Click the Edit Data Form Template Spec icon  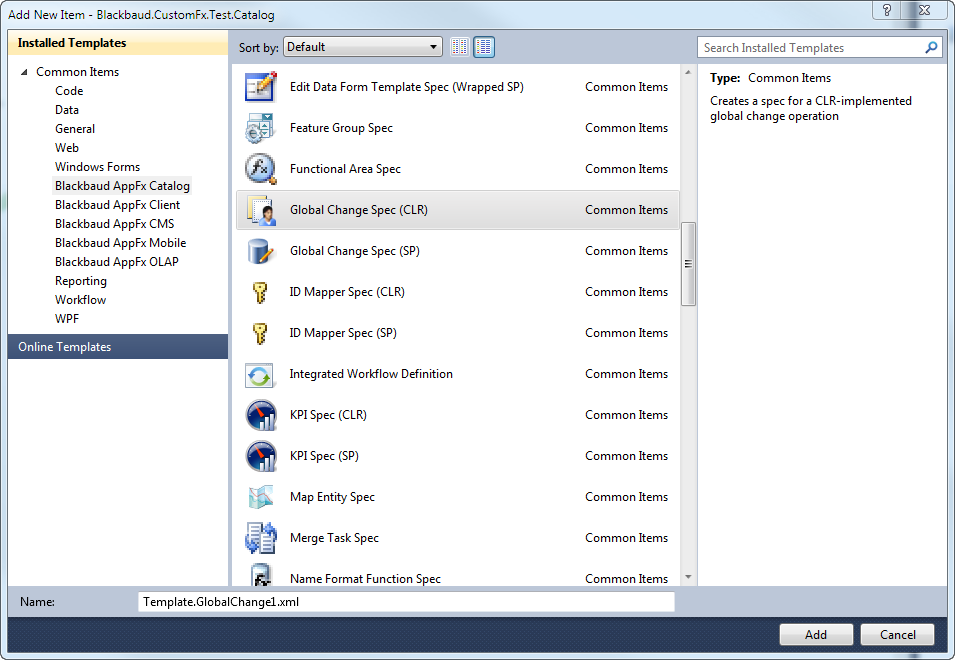pyautogui.click(x=261, y=86)
